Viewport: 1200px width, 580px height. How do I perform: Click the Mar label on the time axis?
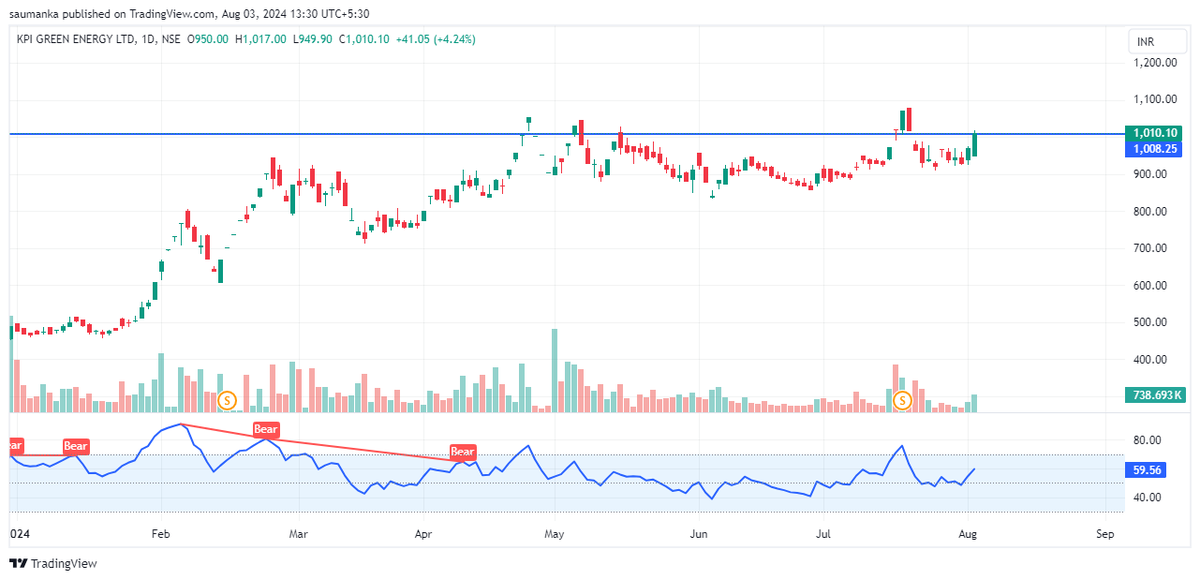[298, 534]
